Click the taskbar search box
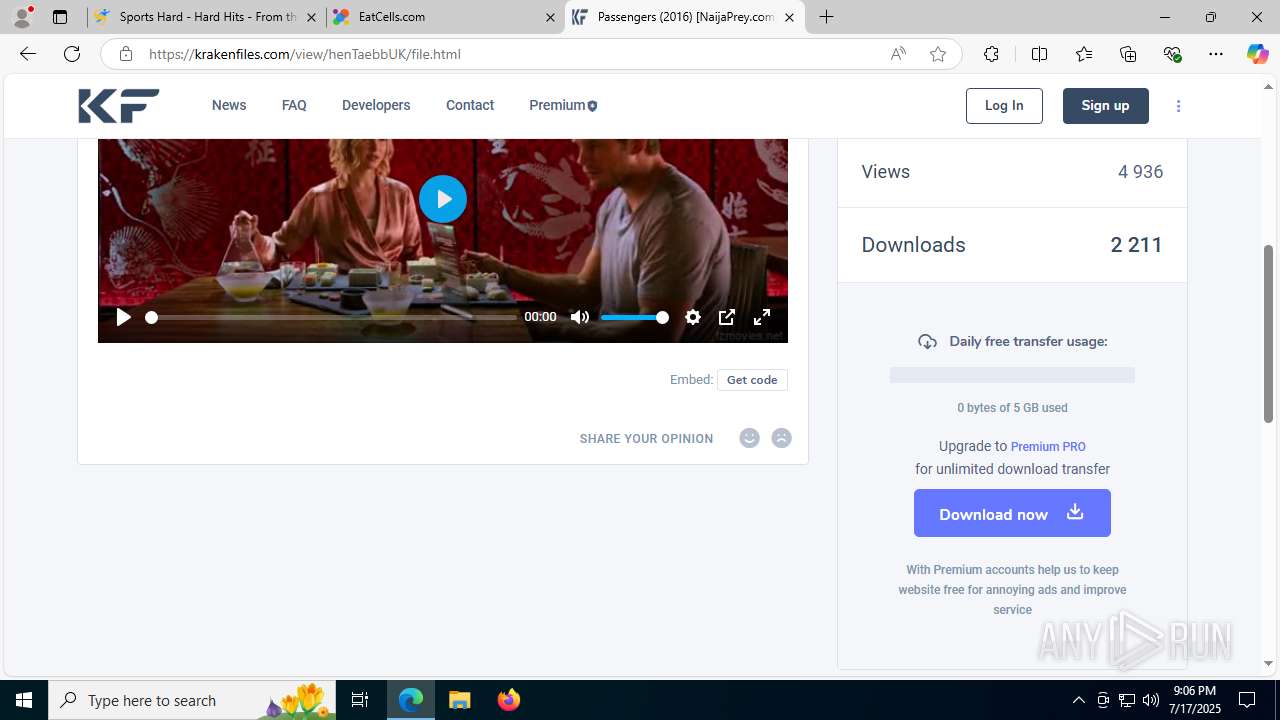 point(192,700)
